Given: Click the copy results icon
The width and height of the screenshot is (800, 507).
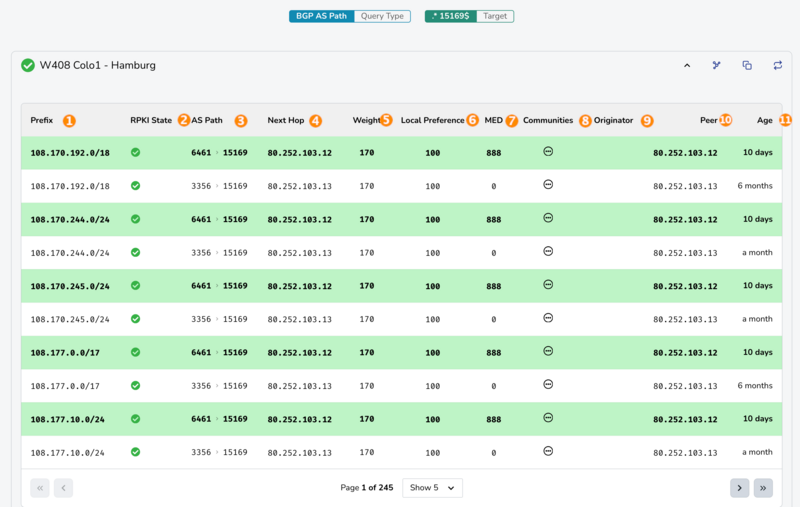Looking at the screenshot, I should [x=747, y=65].
